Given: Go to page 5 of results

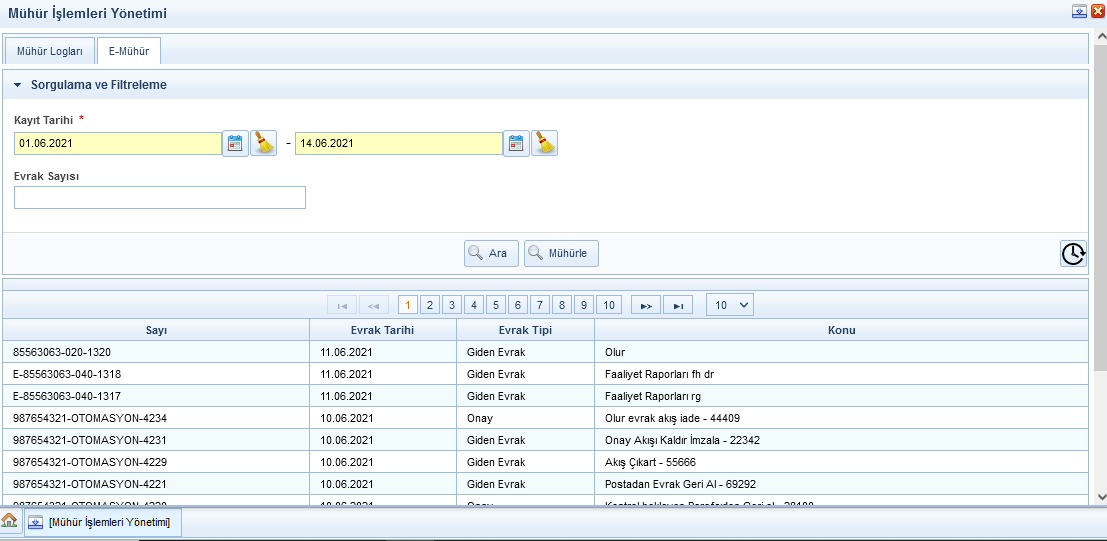Looking at the screenshot, I should click(496, 305).
